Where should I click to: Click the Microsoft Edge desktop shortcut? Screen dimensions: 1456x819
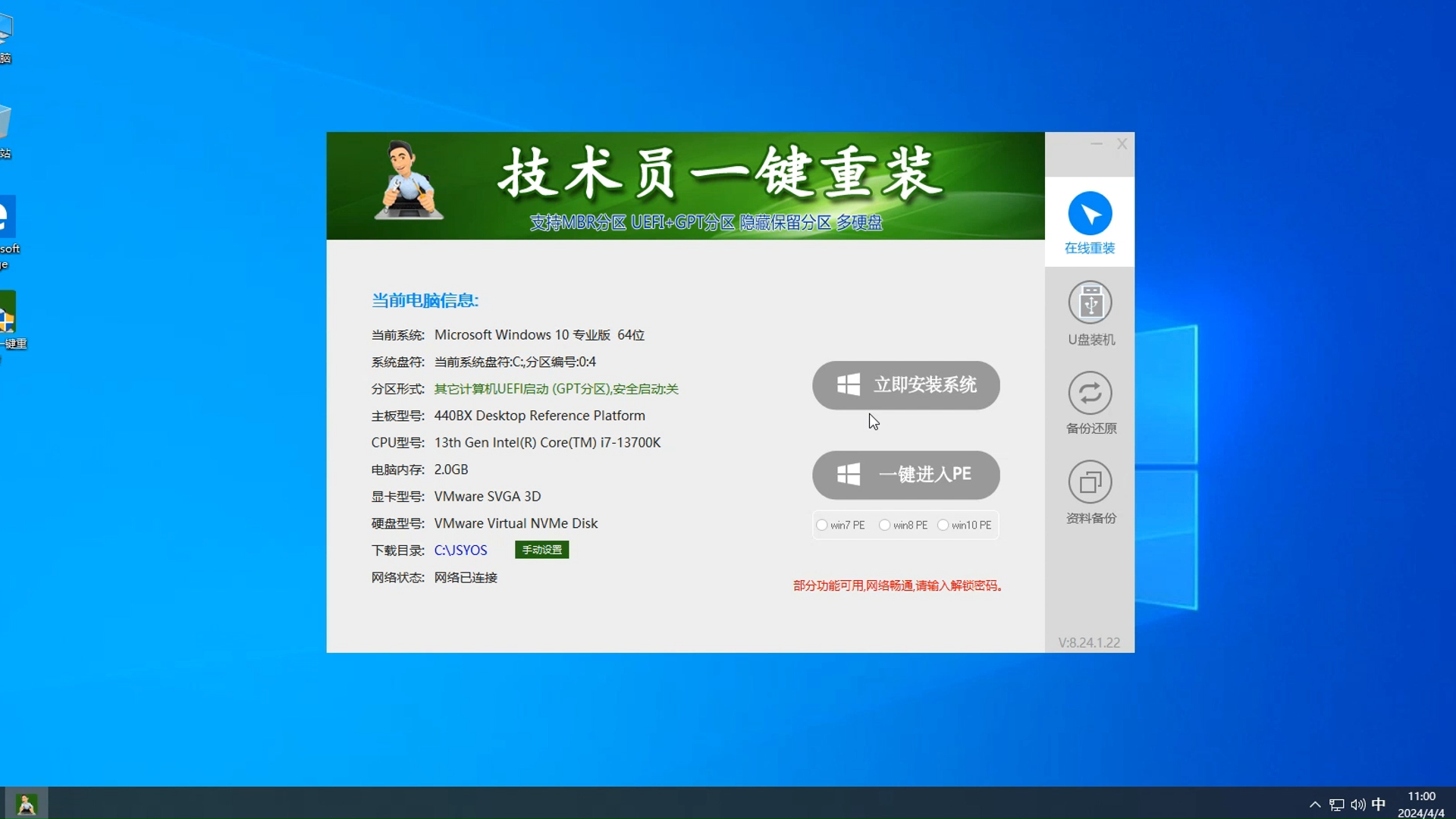point(8,234)
